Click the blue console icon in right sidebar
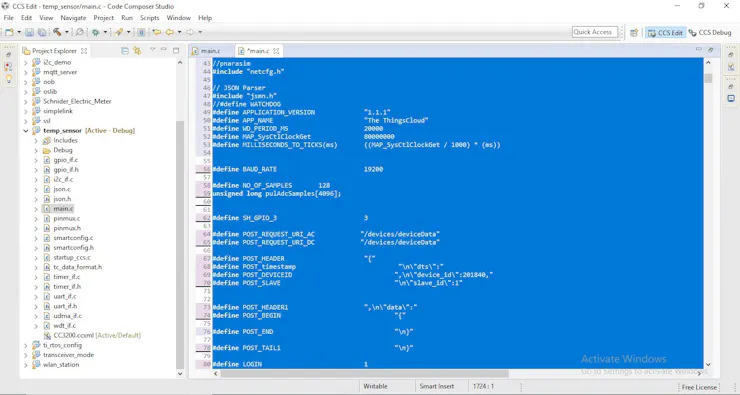740x395 pixels. pos(731,98)
